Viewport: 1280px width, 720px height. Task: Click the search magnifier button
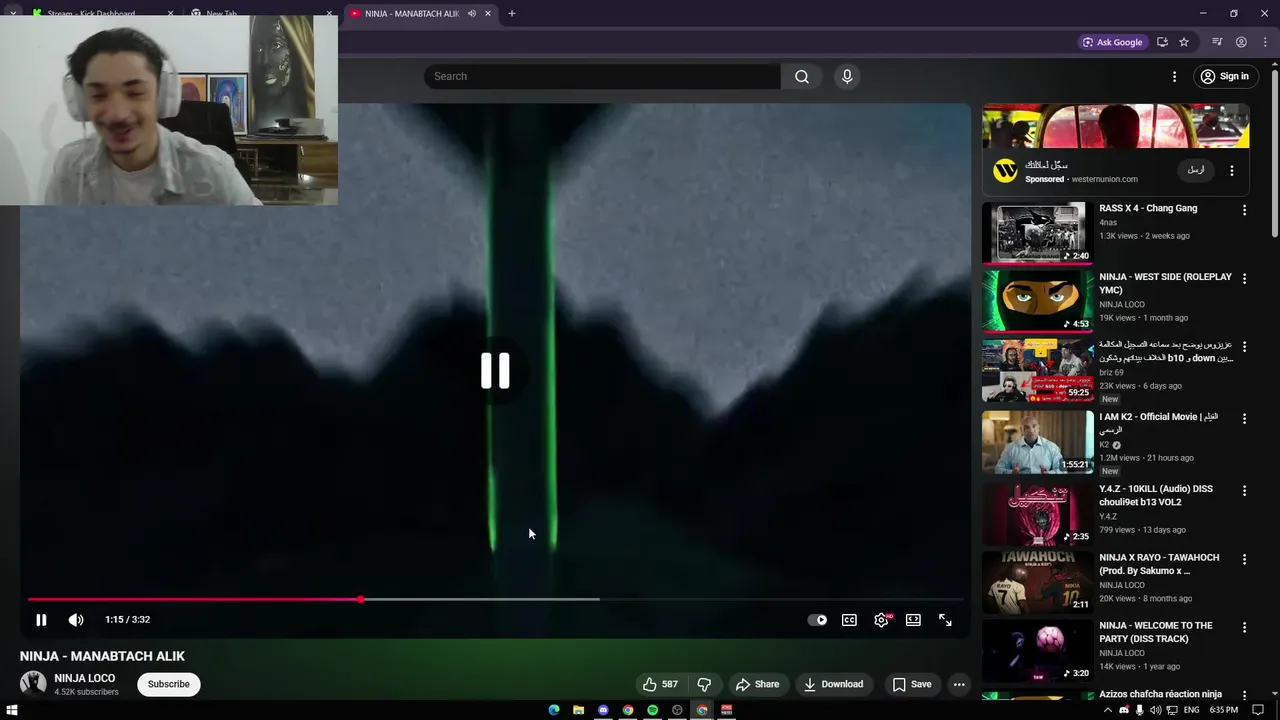click(802, 76)
